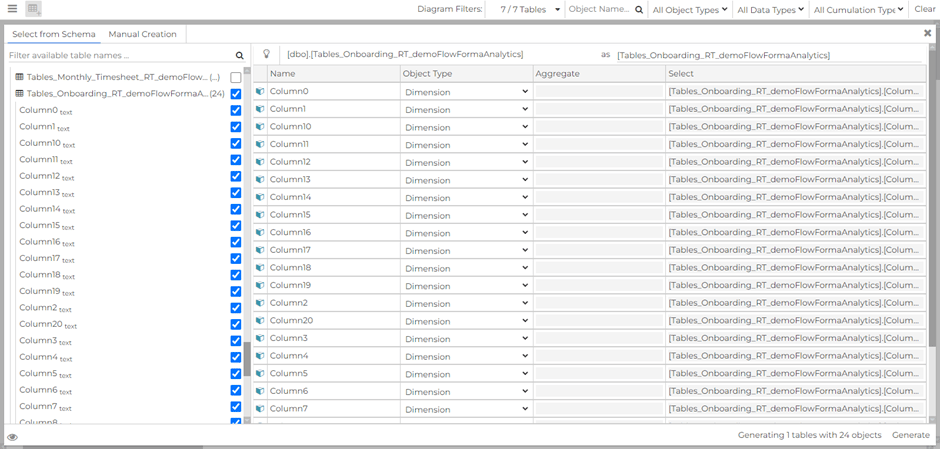This screenshot has width=940, height=449.
Task: Click the Name column header
Action: [333, 74]
